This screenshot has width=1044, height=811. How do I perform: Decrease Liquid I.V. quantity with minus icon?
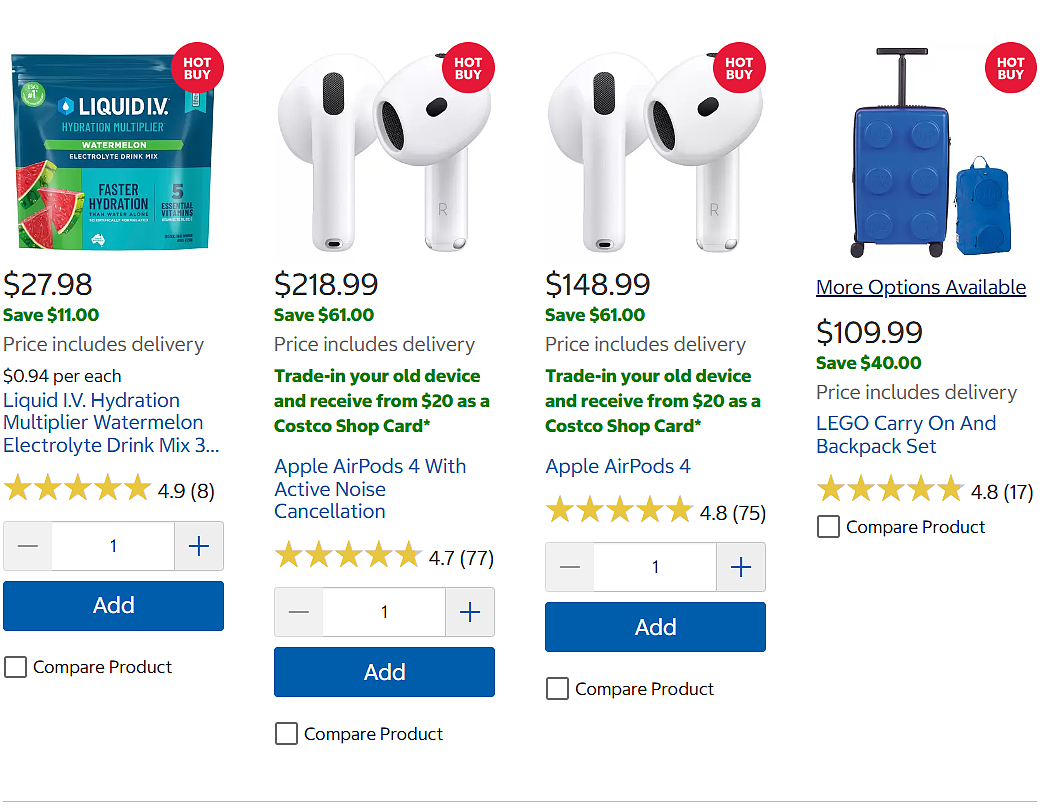pyautogui.click(x=28, y=547)
